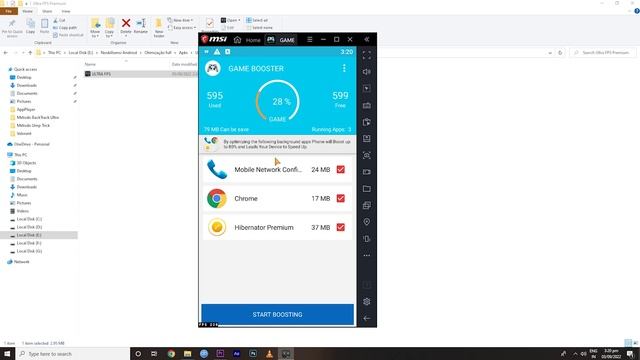This screenshot has height=360, width=640.
Task: Uncheck the Chrome app checkbox
Action: coord(340,198)
